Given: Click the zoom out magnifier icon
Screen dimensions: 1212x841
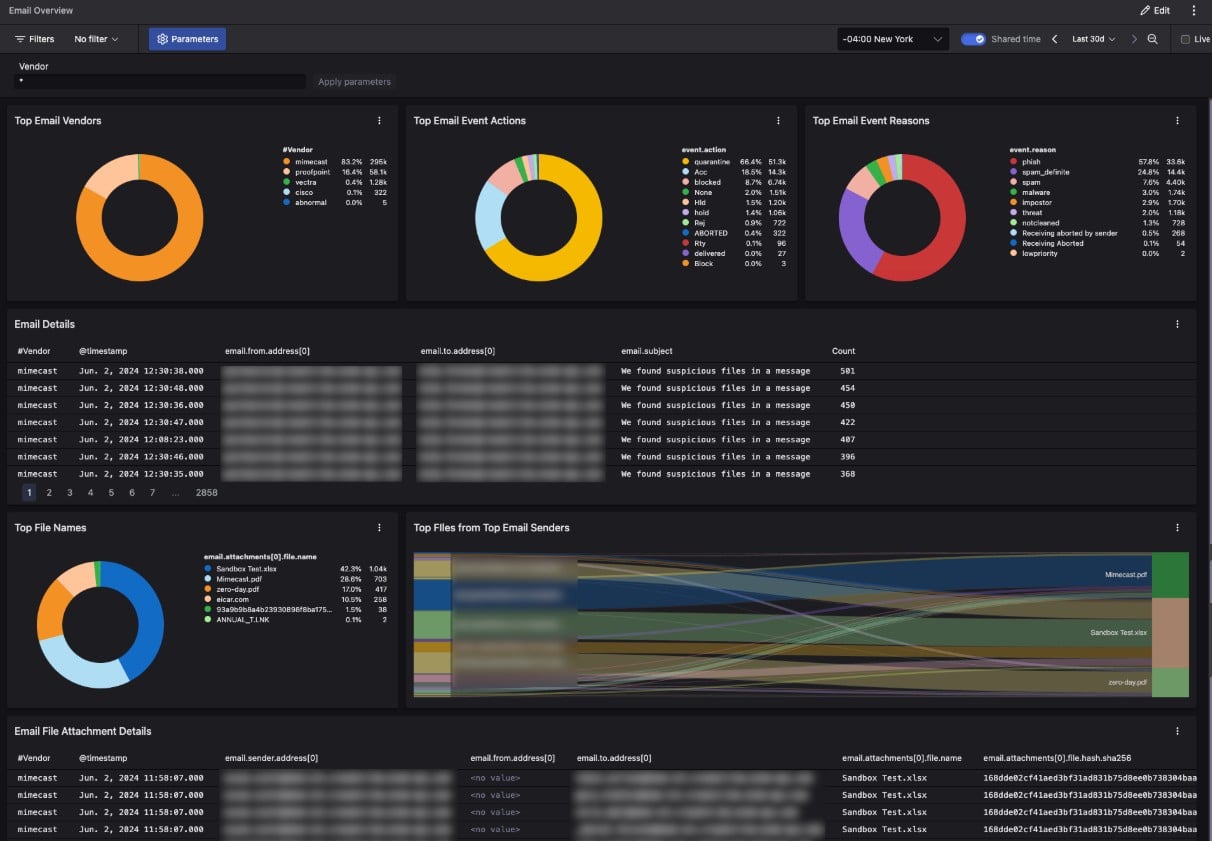Looking at the screenshot, I should pos(1153,39).
